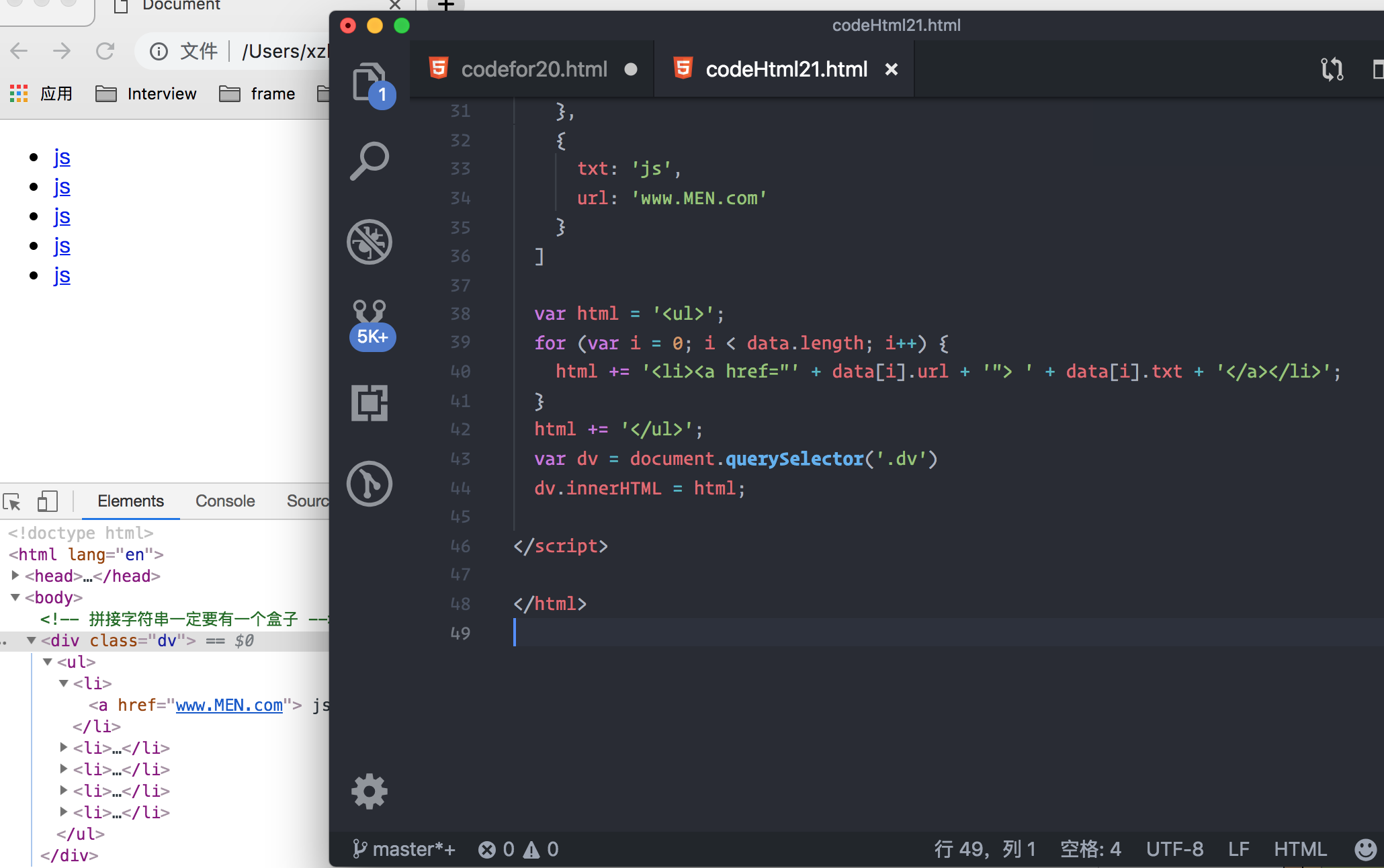Click the settings gear in activity bar

370,791
